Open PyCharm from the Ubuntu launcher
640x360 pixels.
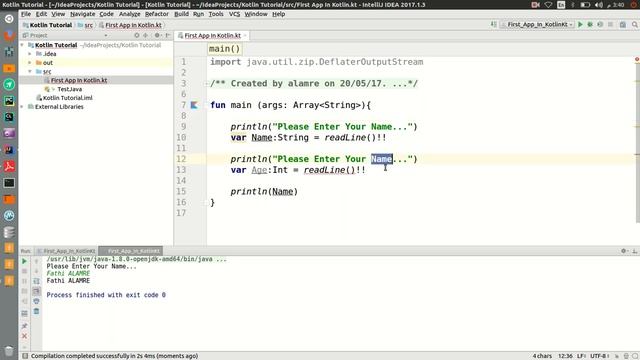point(9,101)
